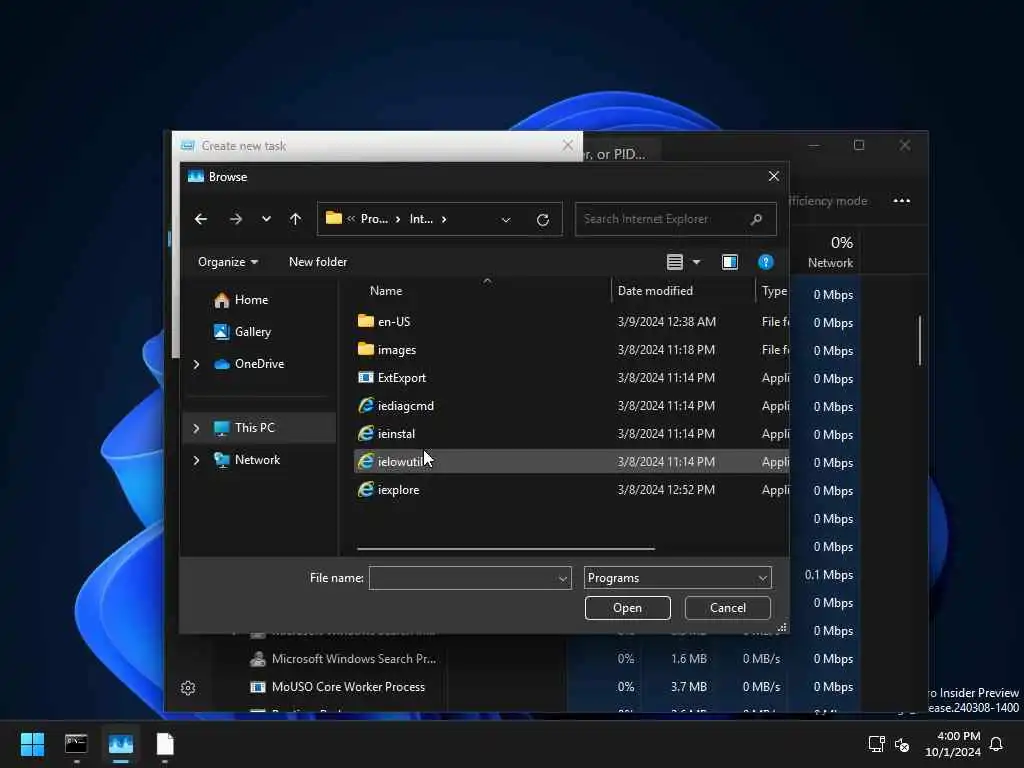Open help with the blue question mark

pyautogui.click(x=765, y=262)
